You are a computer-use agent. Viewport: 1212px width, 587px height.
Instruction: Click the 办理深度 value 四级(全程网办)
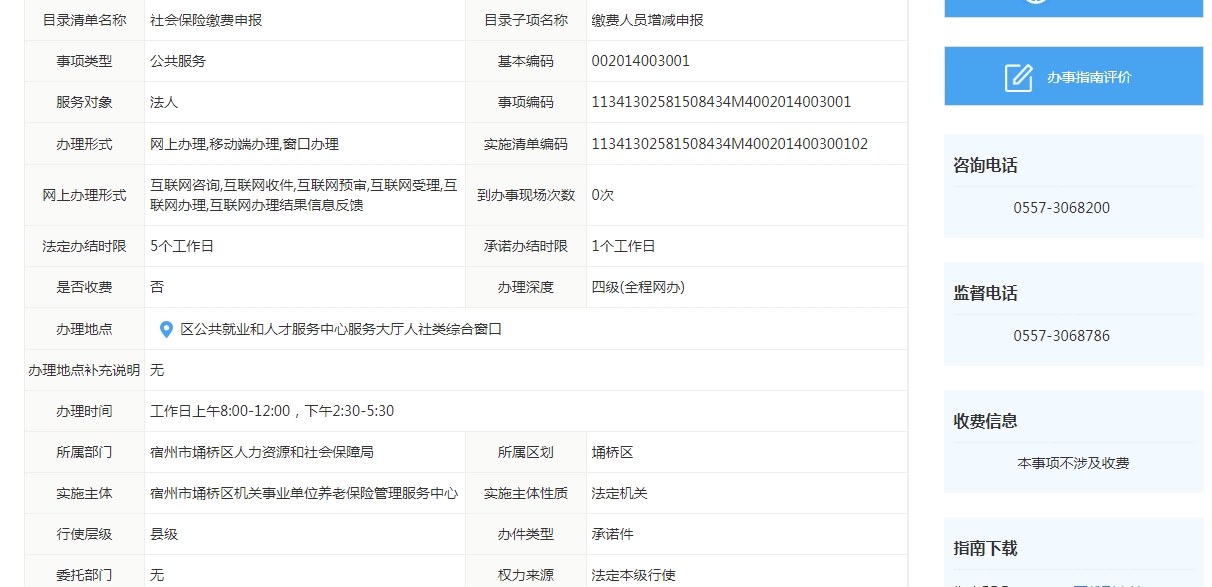[638, 287]
